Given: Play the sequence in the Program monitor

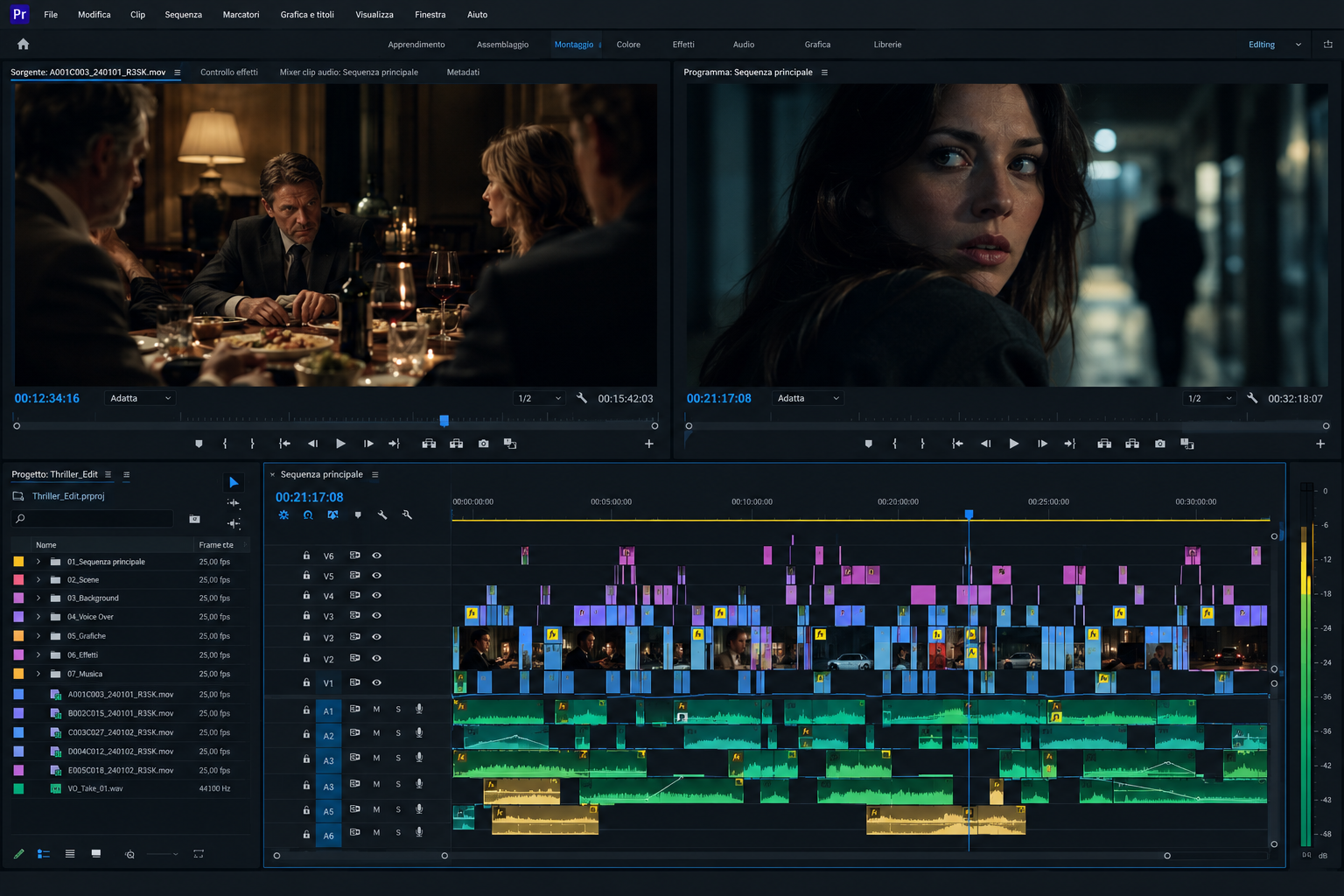Looking at the screenshot, I should click(1013, 444).
